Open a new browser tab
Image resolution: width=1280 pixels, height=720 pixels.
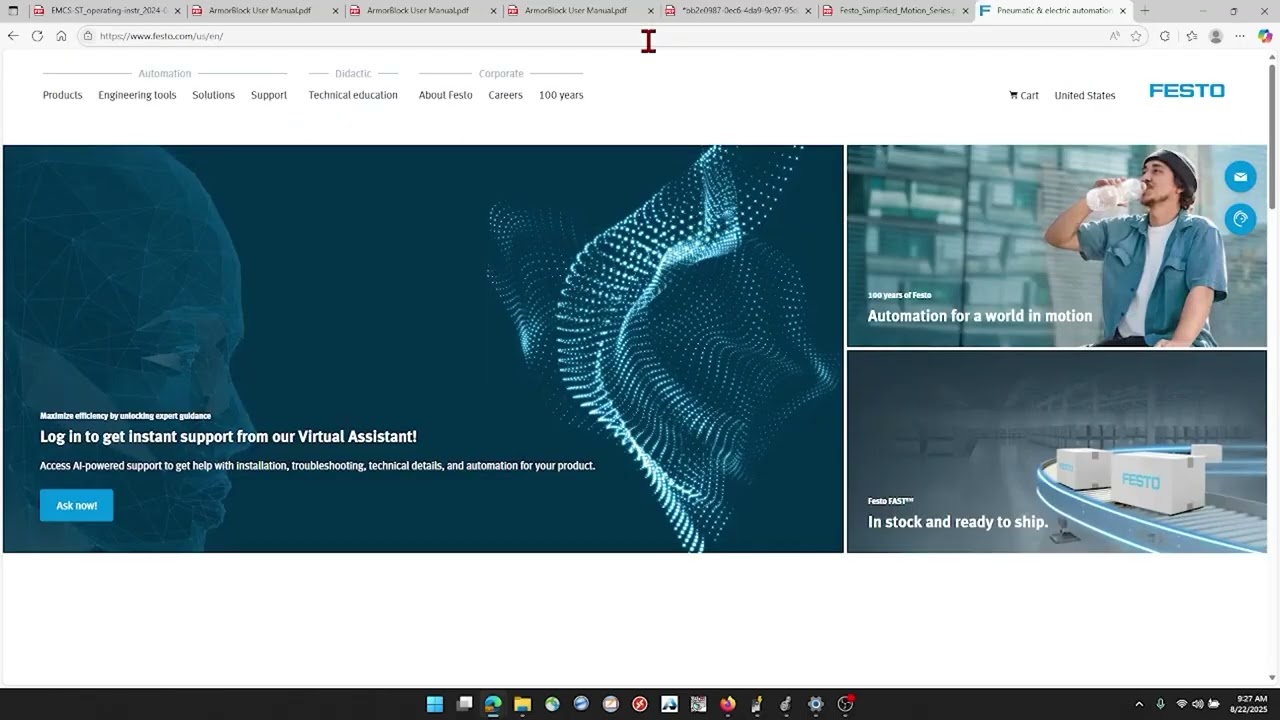(1145, 11)
